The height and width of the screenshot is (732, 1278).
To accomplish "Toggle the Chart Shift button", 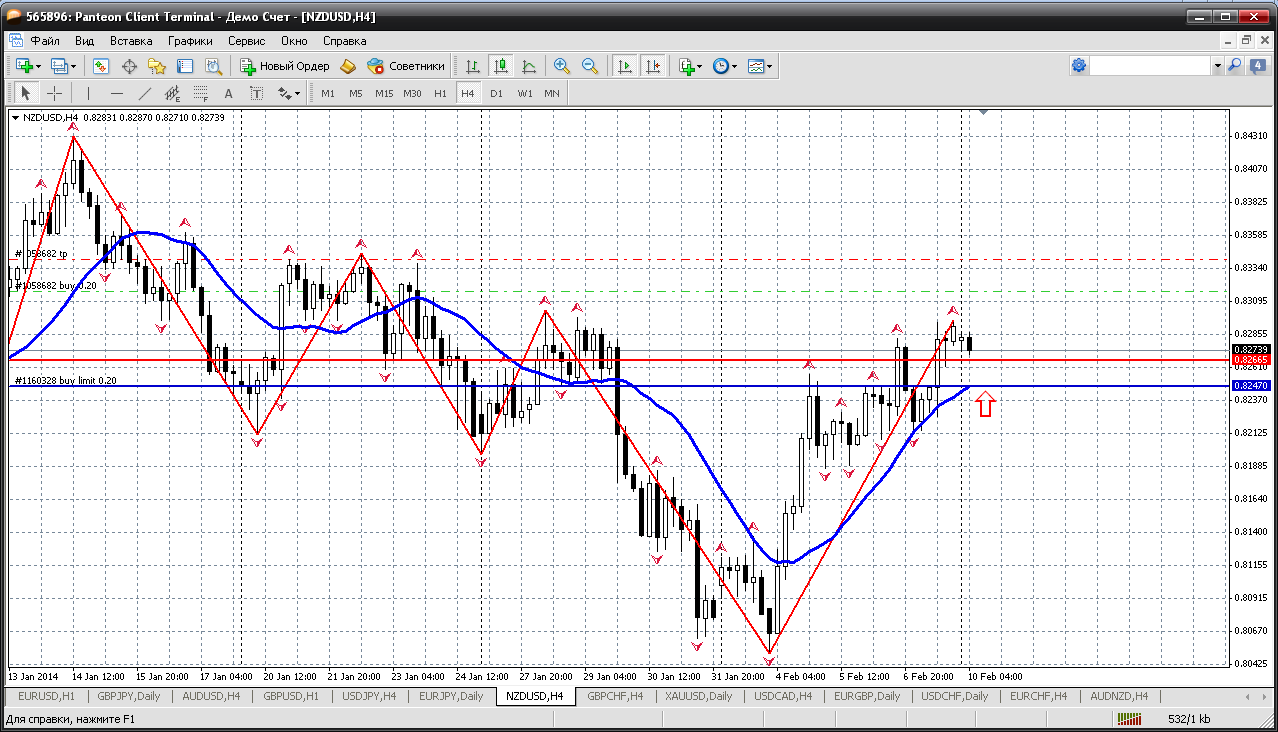I will point(653,66).
